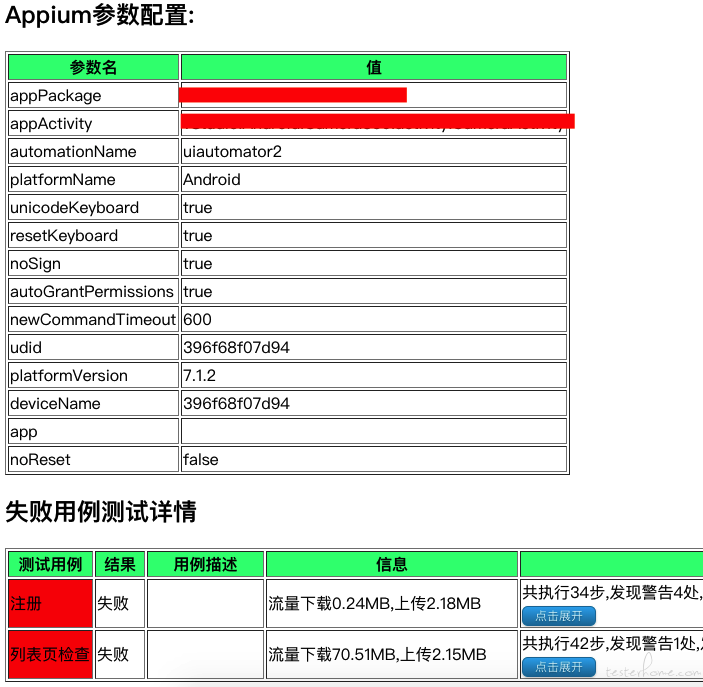Select the deviceName parameter cell
Image resolution: width=703 pixels, height=687 pixels.
93,403
